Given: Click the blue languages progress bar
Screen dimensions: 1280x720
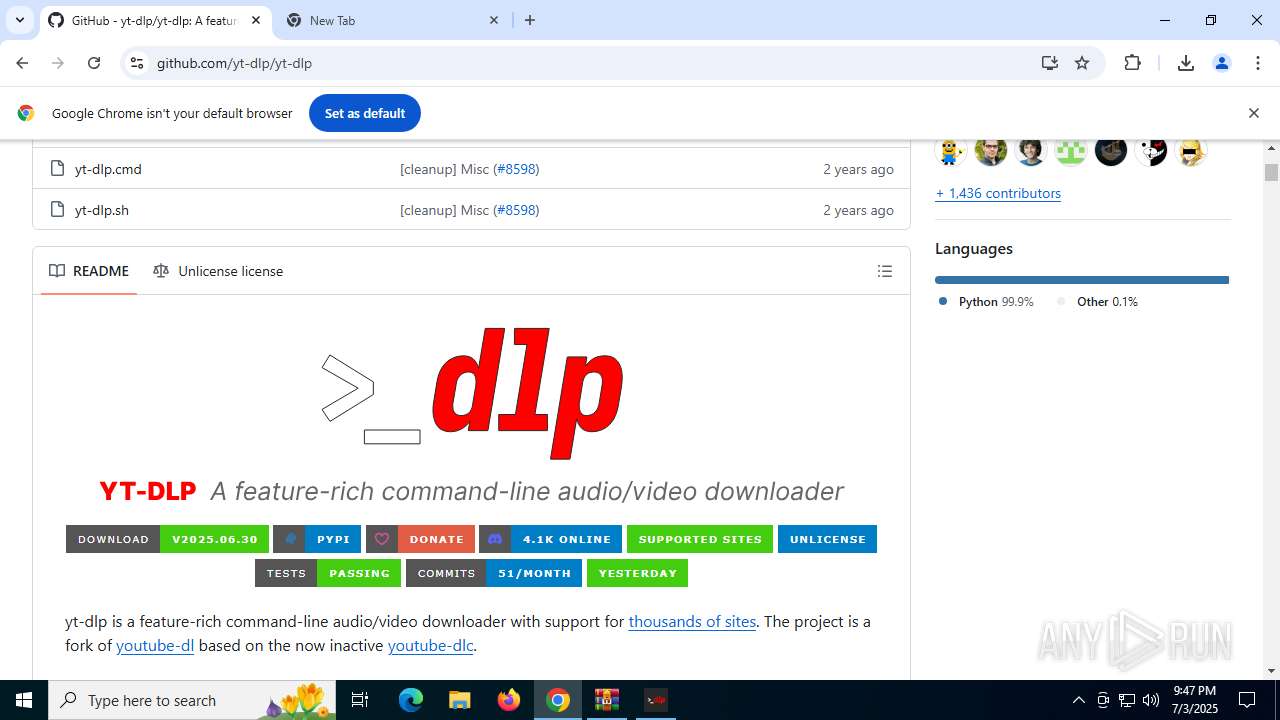Looking at the screenshot, I should coord(1081,280).
